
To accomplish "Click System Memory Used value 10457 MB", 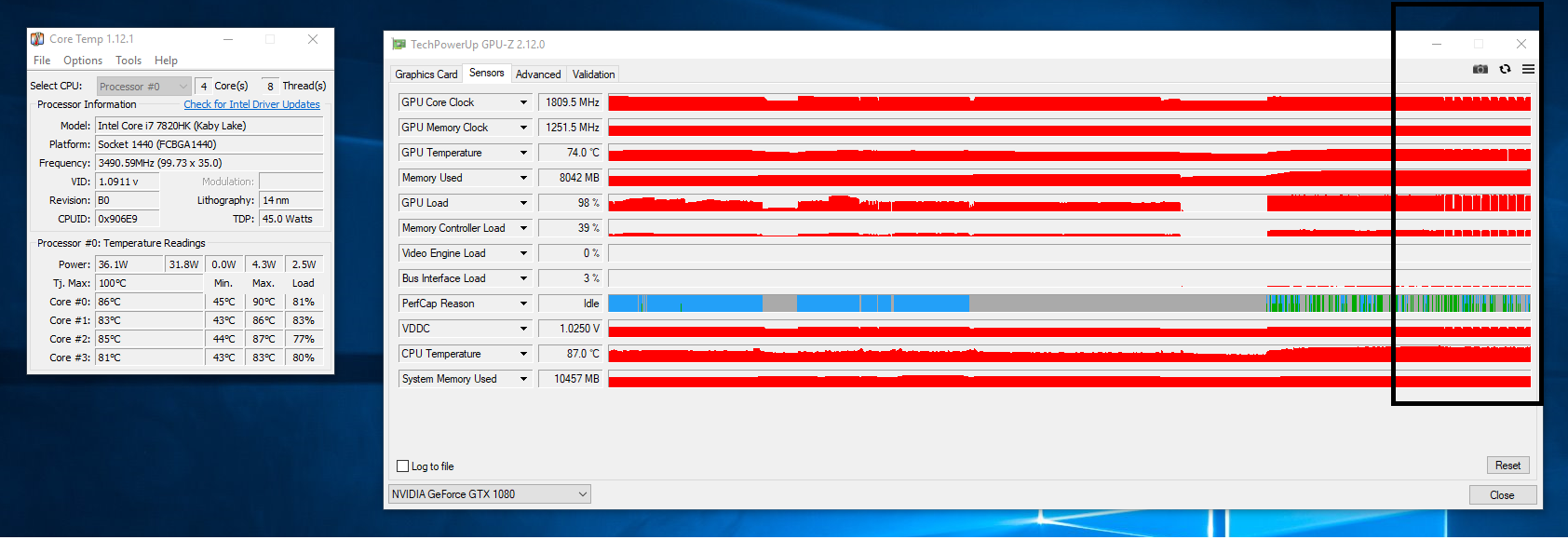I will click(x=570, y=379).
